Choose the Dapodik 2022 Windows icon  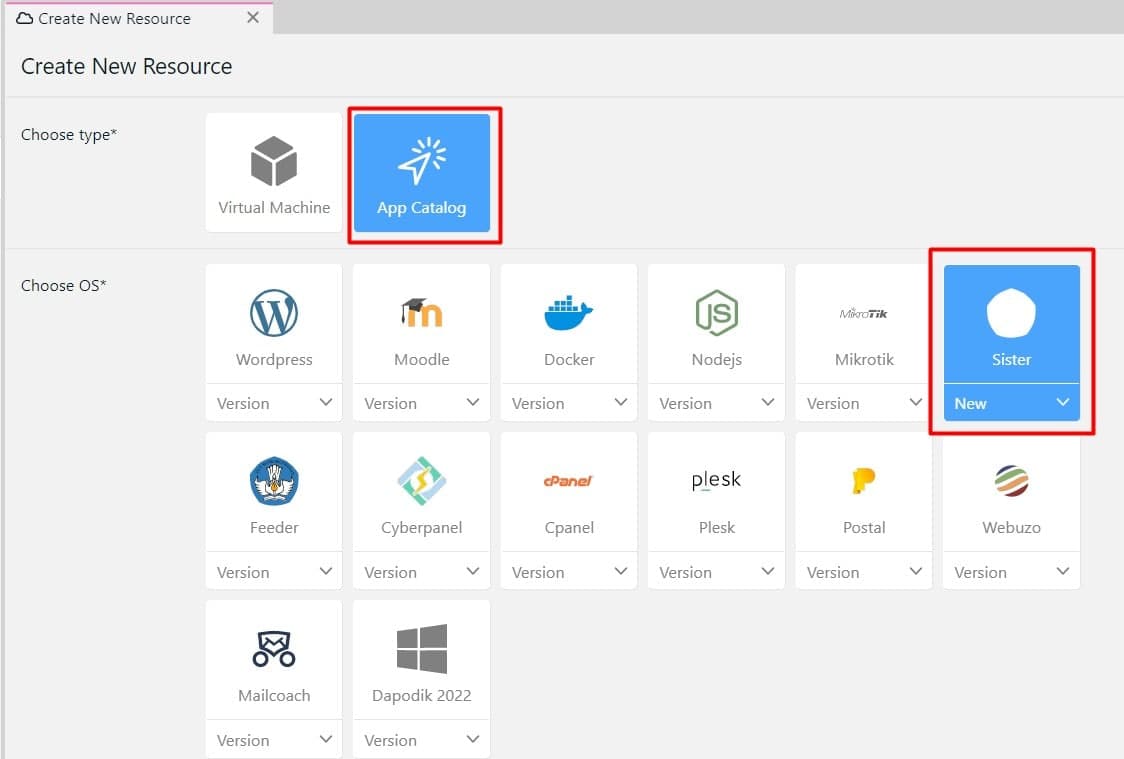point(421,650)
